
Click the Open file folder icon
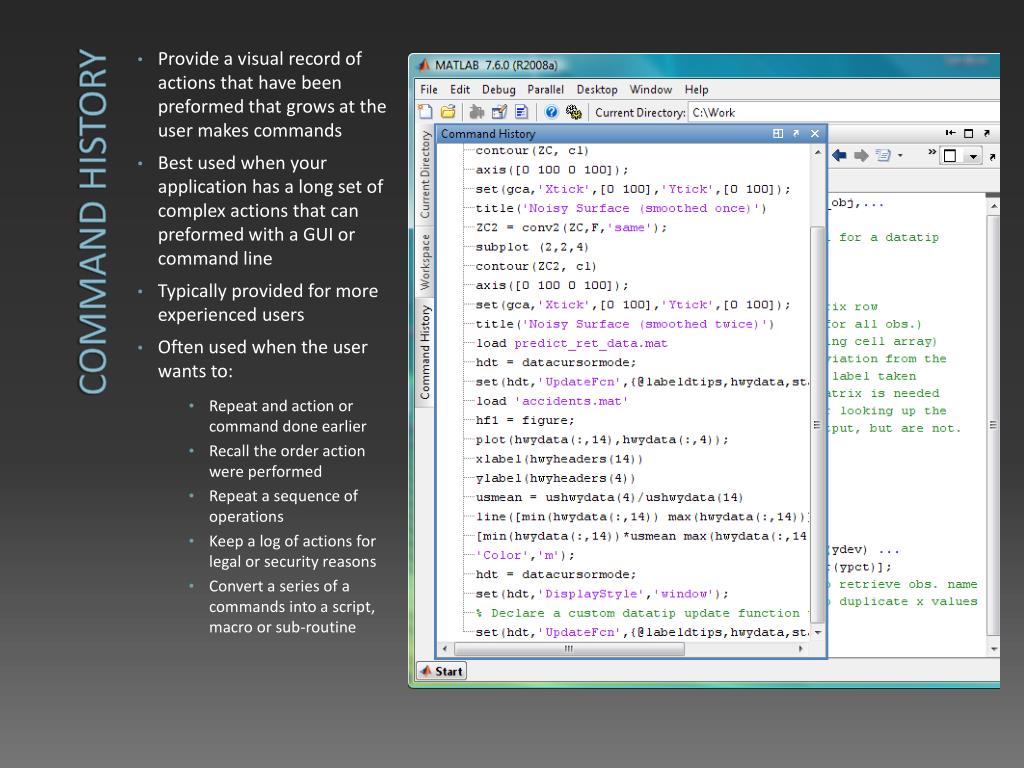pos(448,112)
